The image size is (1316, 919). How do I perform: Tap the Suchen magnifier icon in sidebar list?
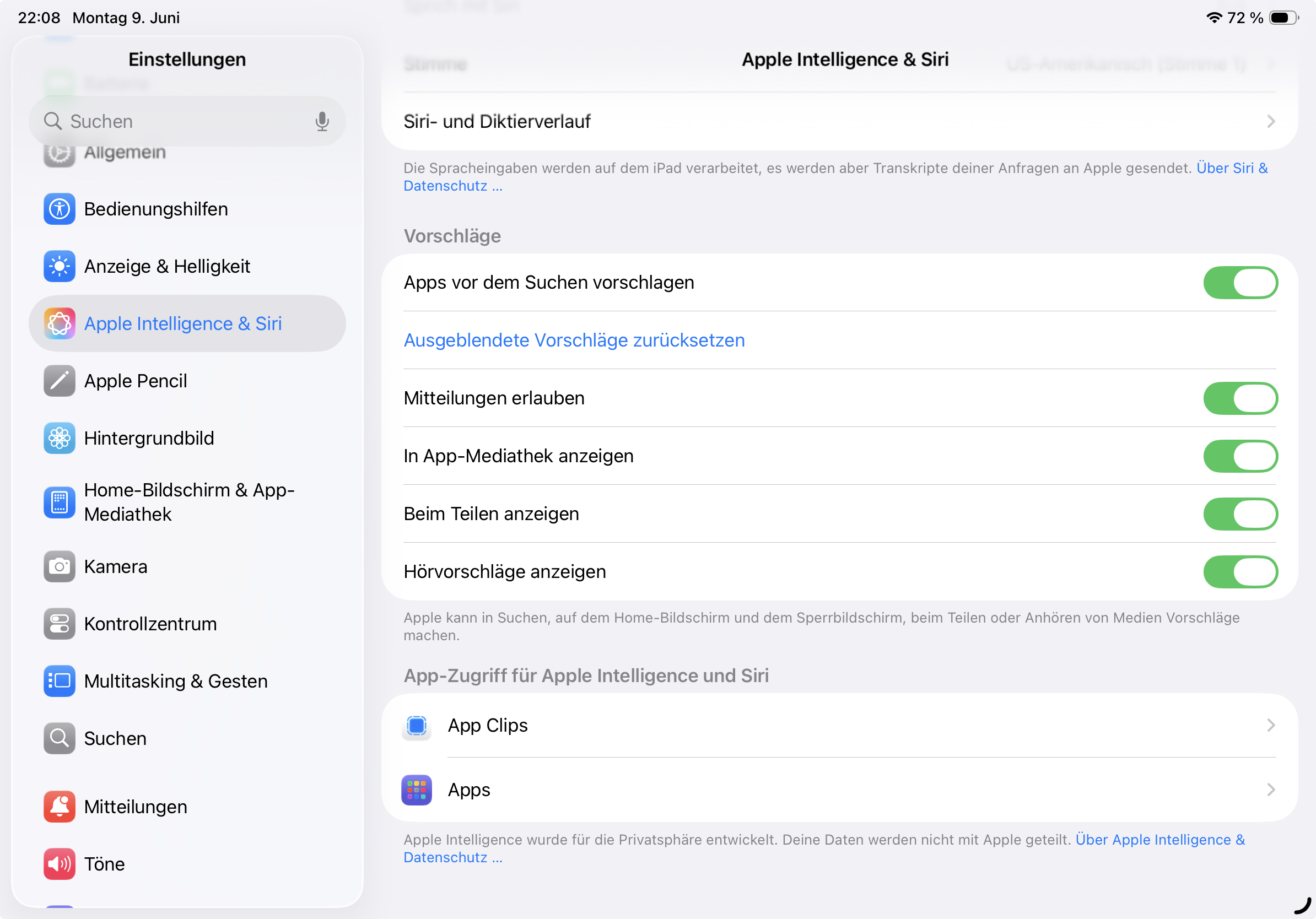[59, 738]
